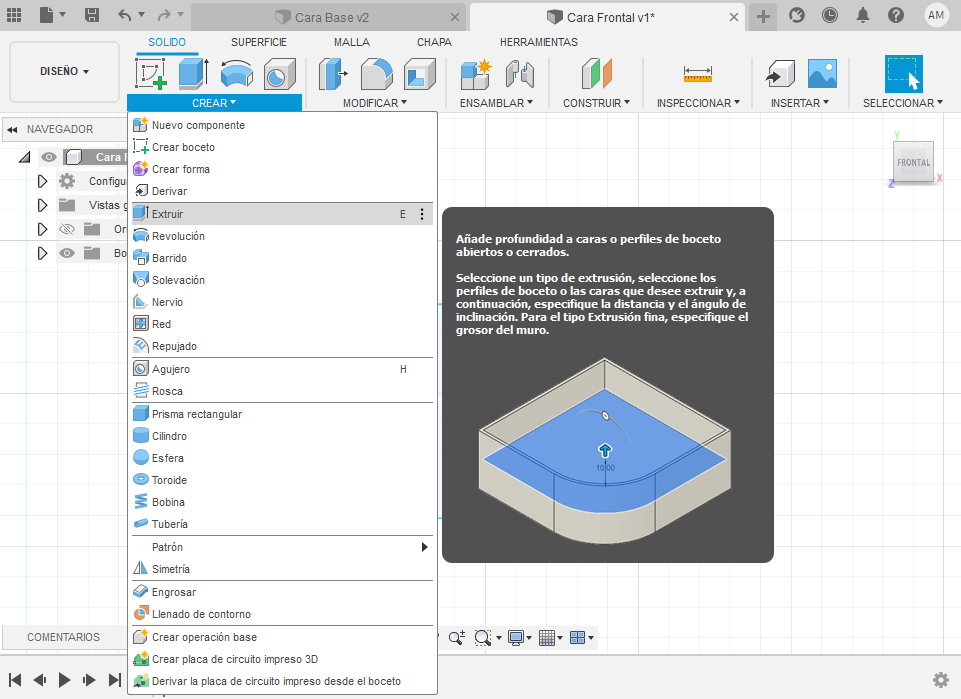961x699 pixels.
Task: Switch to the Cara Base v2 document tab
Action: coord(330,17)
